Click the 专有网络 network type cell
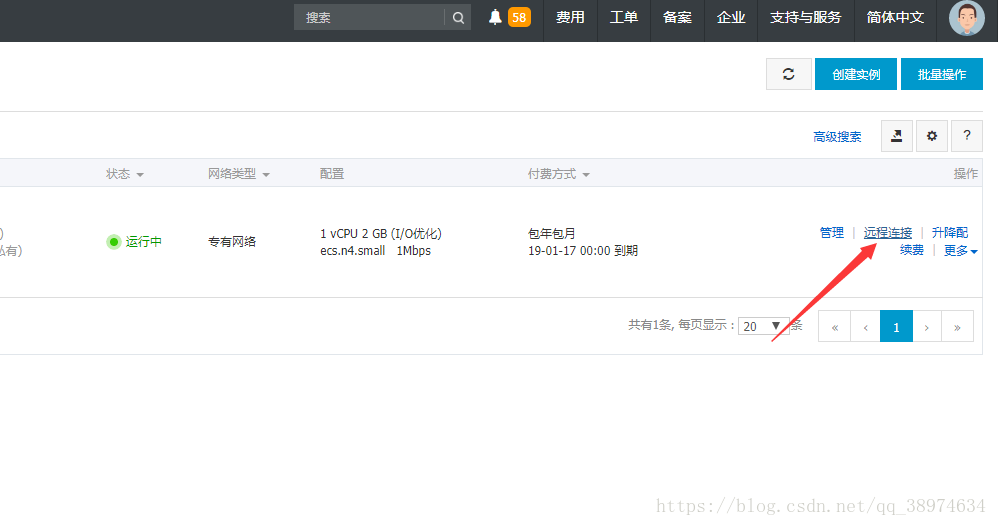Screen dimensions: 998x526 (232, 241)
